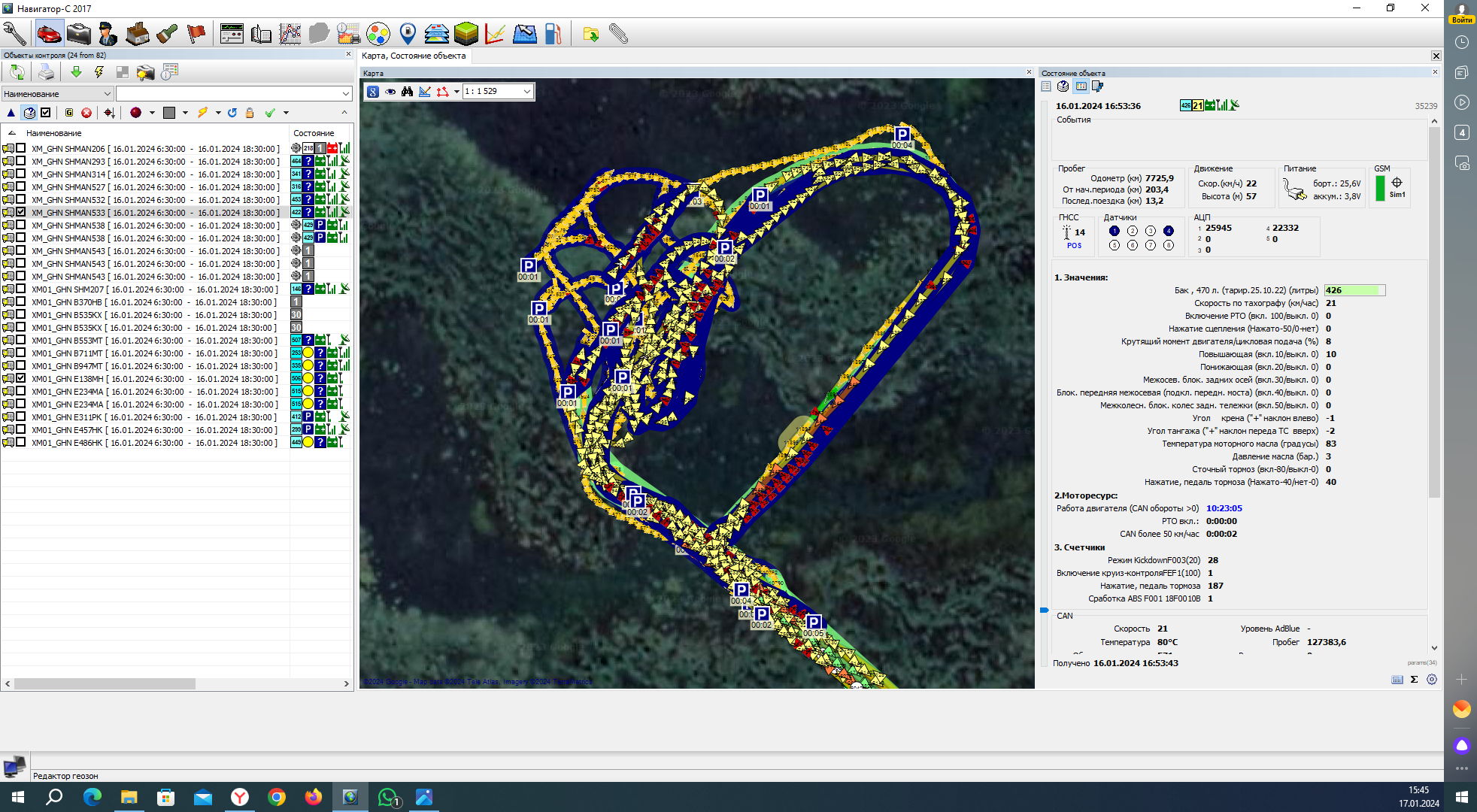Check the box for XM01_GHN SHM207
1477x812 pixels.
click(21, 289)
